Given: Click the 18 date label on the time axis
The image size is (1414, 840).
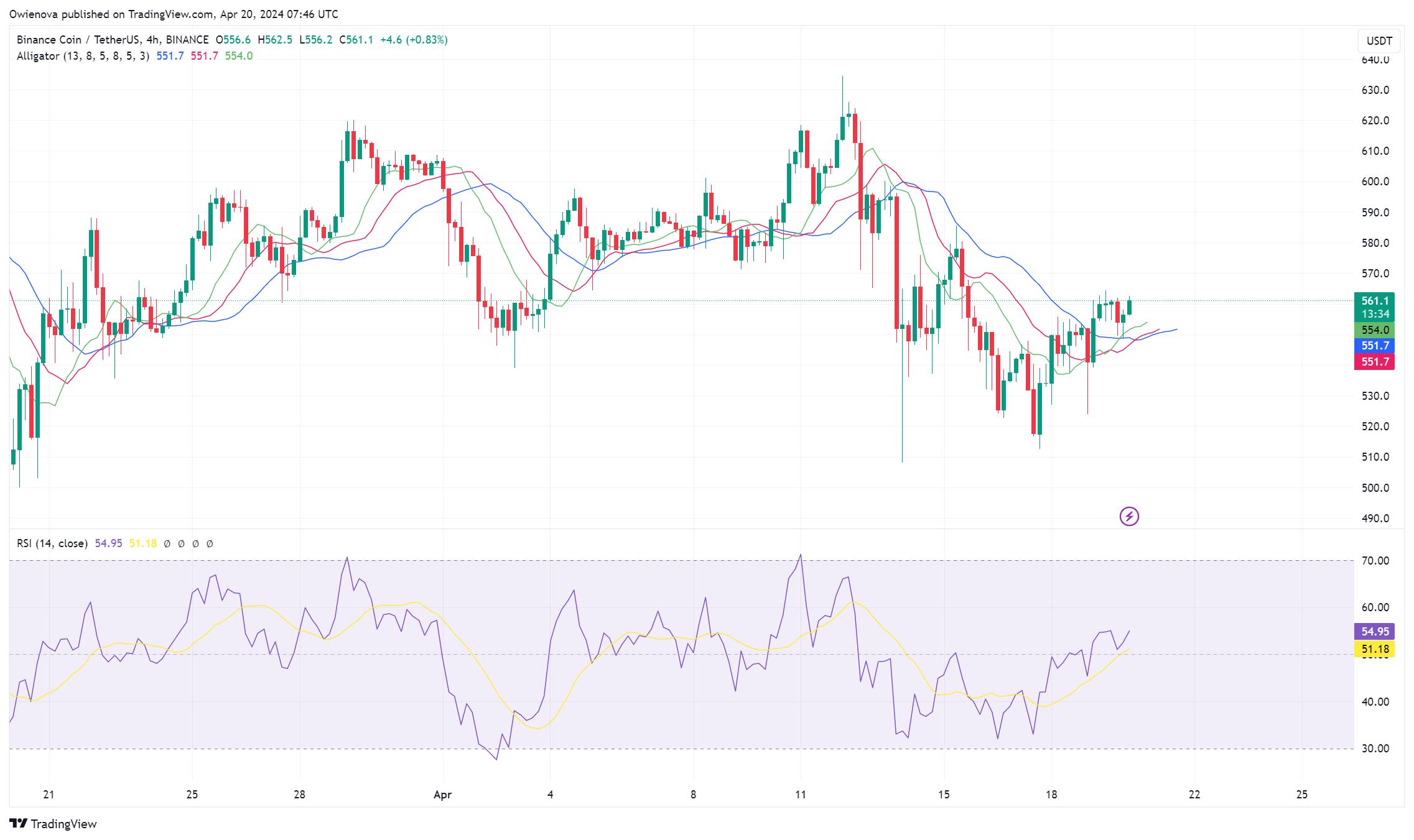Looking at the screenshot, I should pos(1051,795).
